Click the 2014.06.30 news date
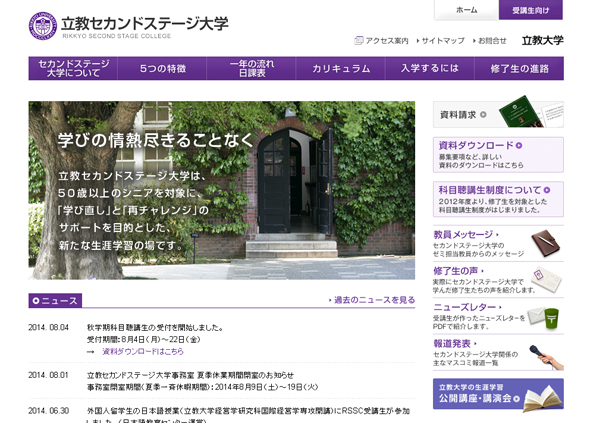 coord(49,411)
